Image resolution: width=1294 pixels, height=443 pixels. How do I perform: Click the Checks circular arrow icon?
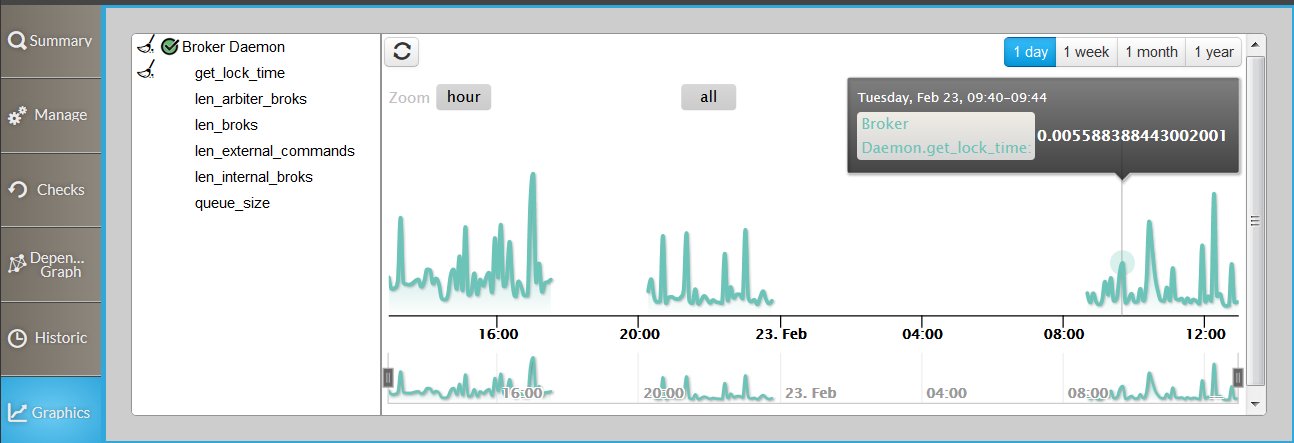point(17,190)
